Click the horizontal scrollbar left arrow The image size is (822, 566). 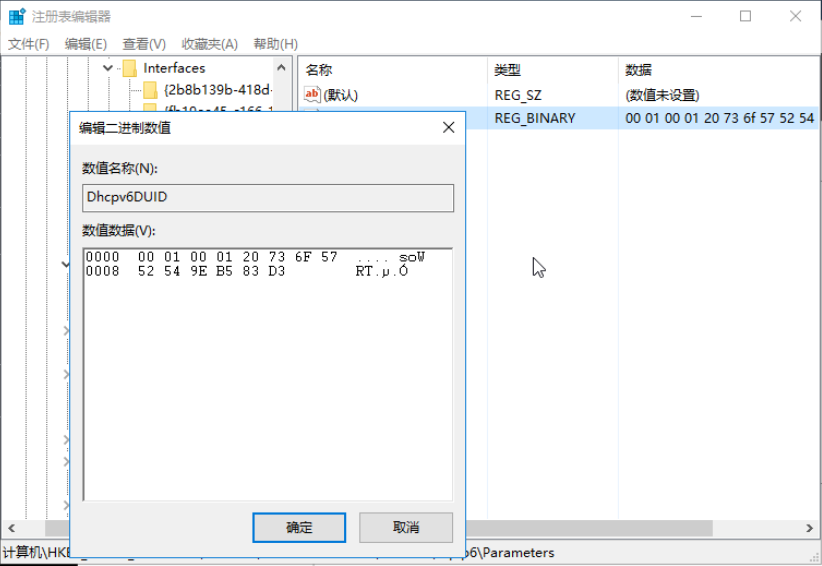coord(11,528)
